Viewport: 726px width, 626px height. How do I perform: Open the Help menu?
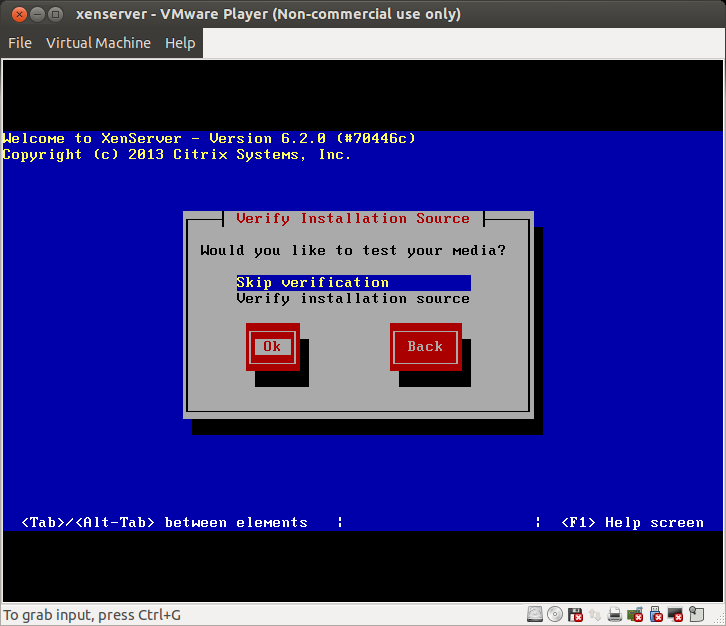point(180,43)
